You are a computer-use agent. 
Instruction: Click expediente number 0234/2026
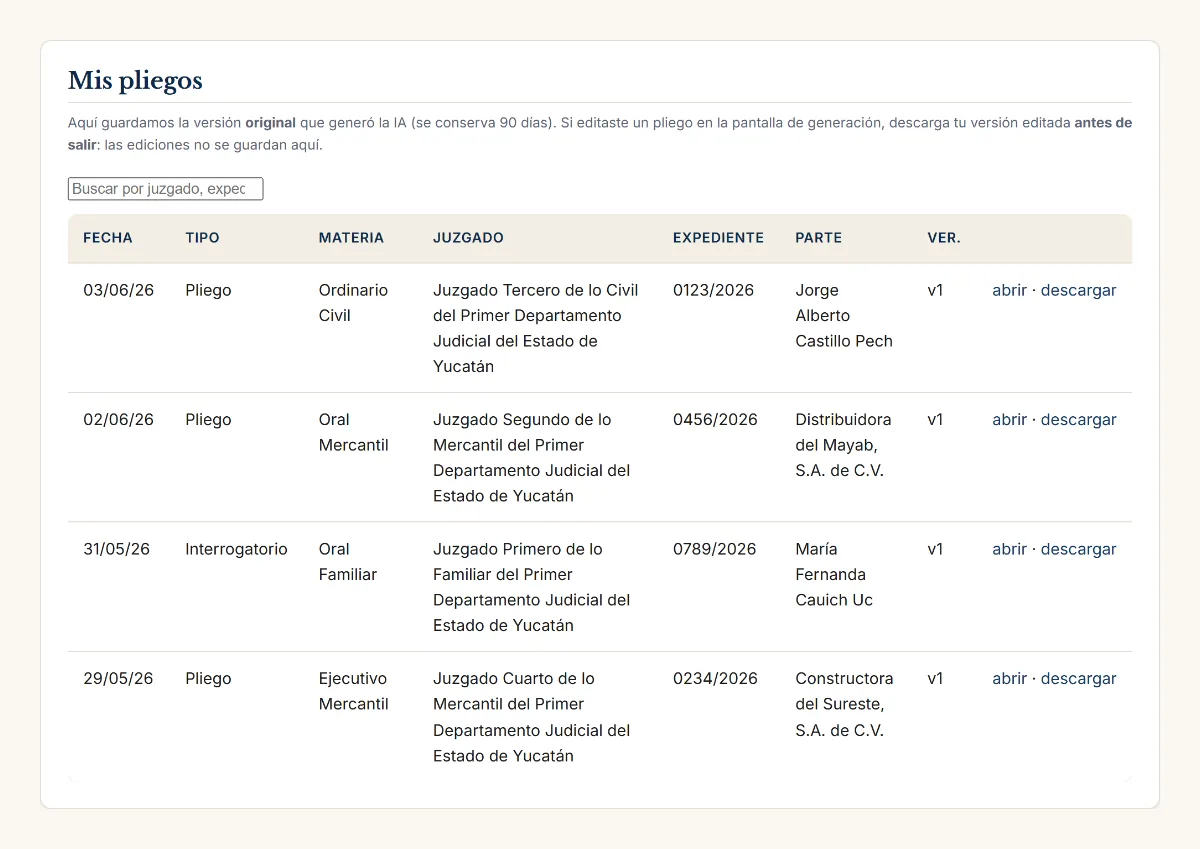(715, 678)
